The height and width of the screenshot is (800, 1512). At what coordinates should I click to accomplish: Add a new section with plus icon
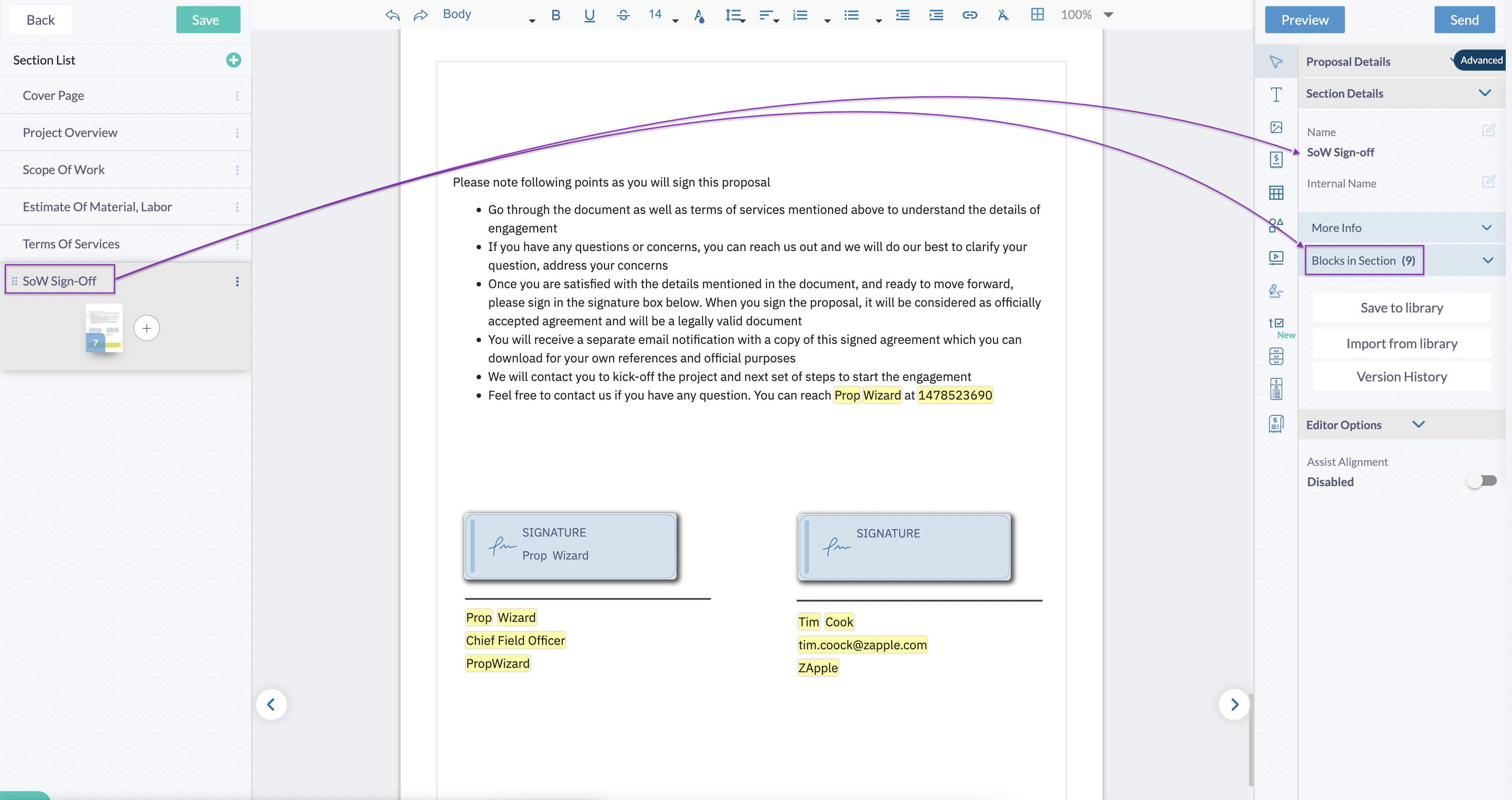(x=233, y=60)
